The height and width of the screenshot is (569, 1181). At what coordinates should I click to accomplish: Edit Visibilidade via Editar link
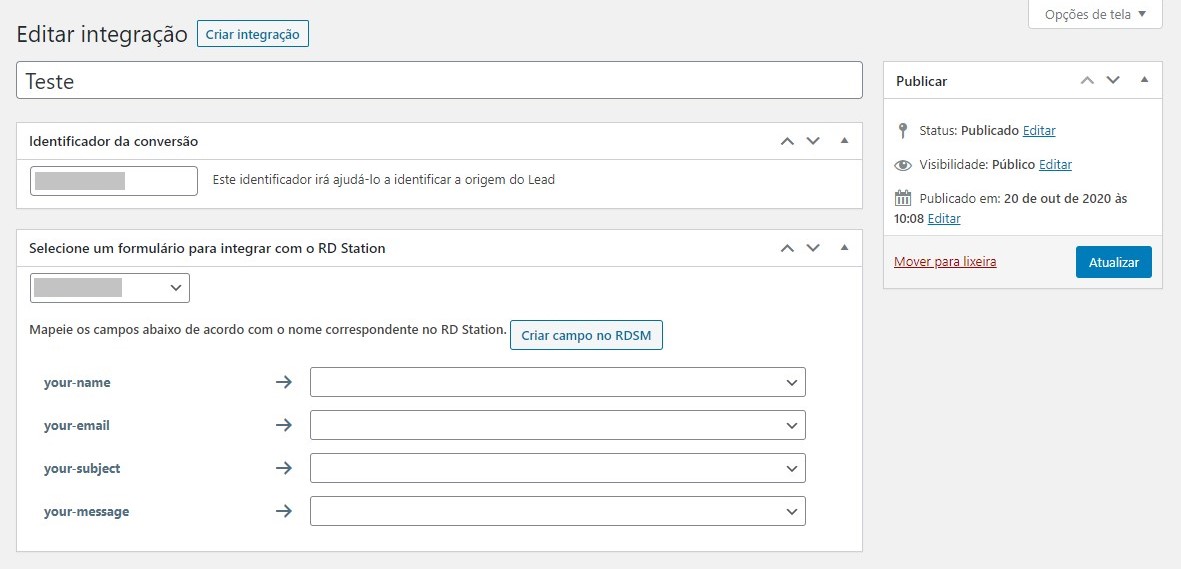(1055, 164)
